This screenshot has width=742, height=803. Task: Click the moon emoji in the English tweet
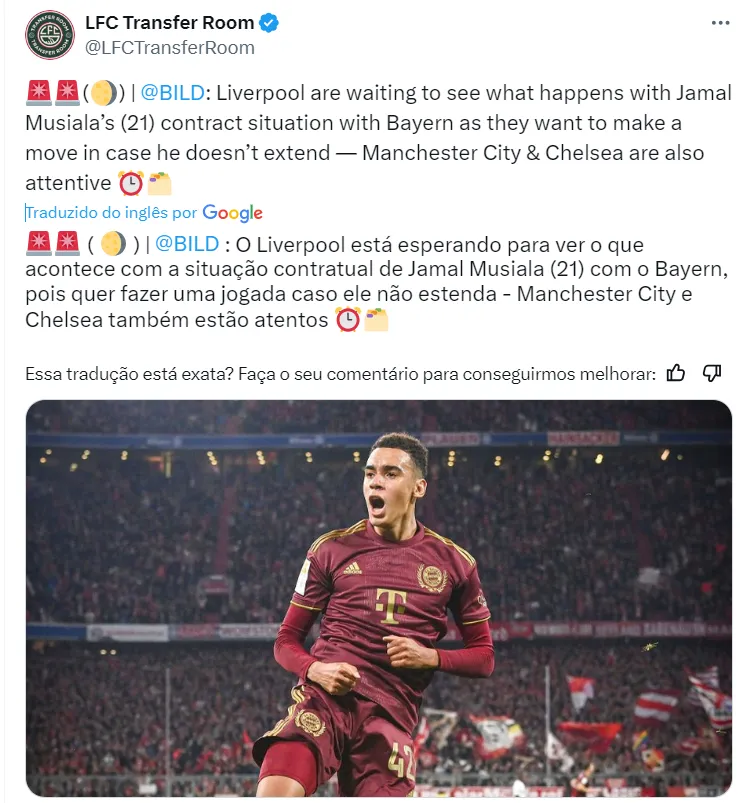(104, 93)
